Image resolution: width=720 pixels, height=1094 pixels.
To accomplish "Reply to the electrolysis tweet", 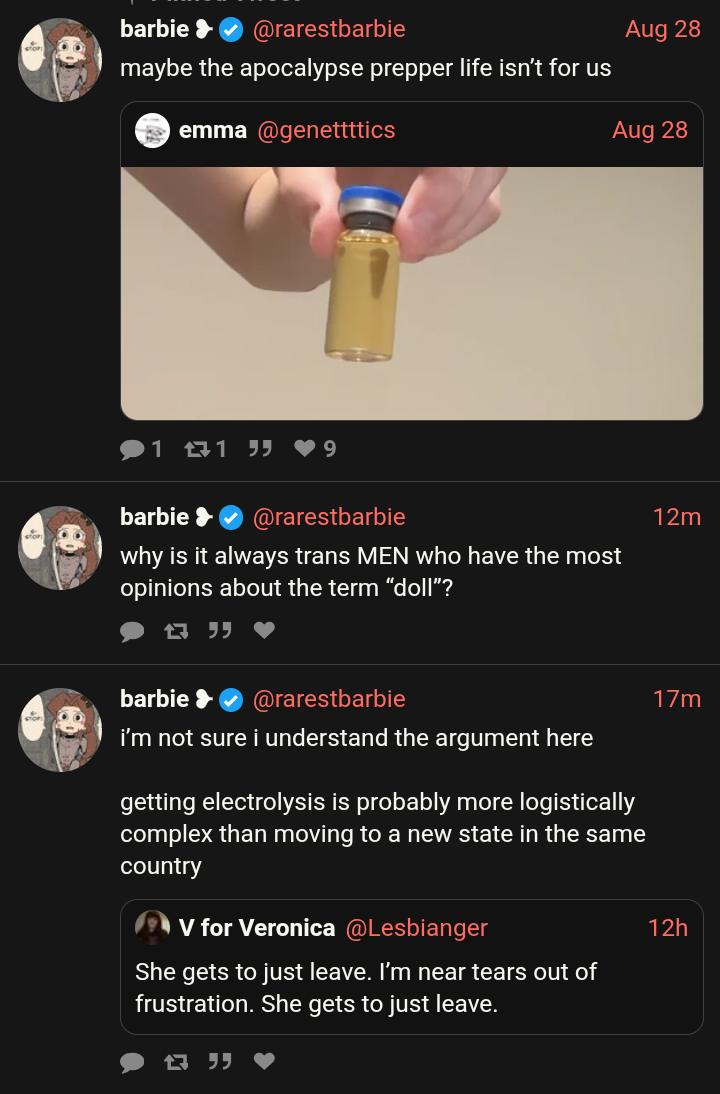I will (x=132, y=1062).
